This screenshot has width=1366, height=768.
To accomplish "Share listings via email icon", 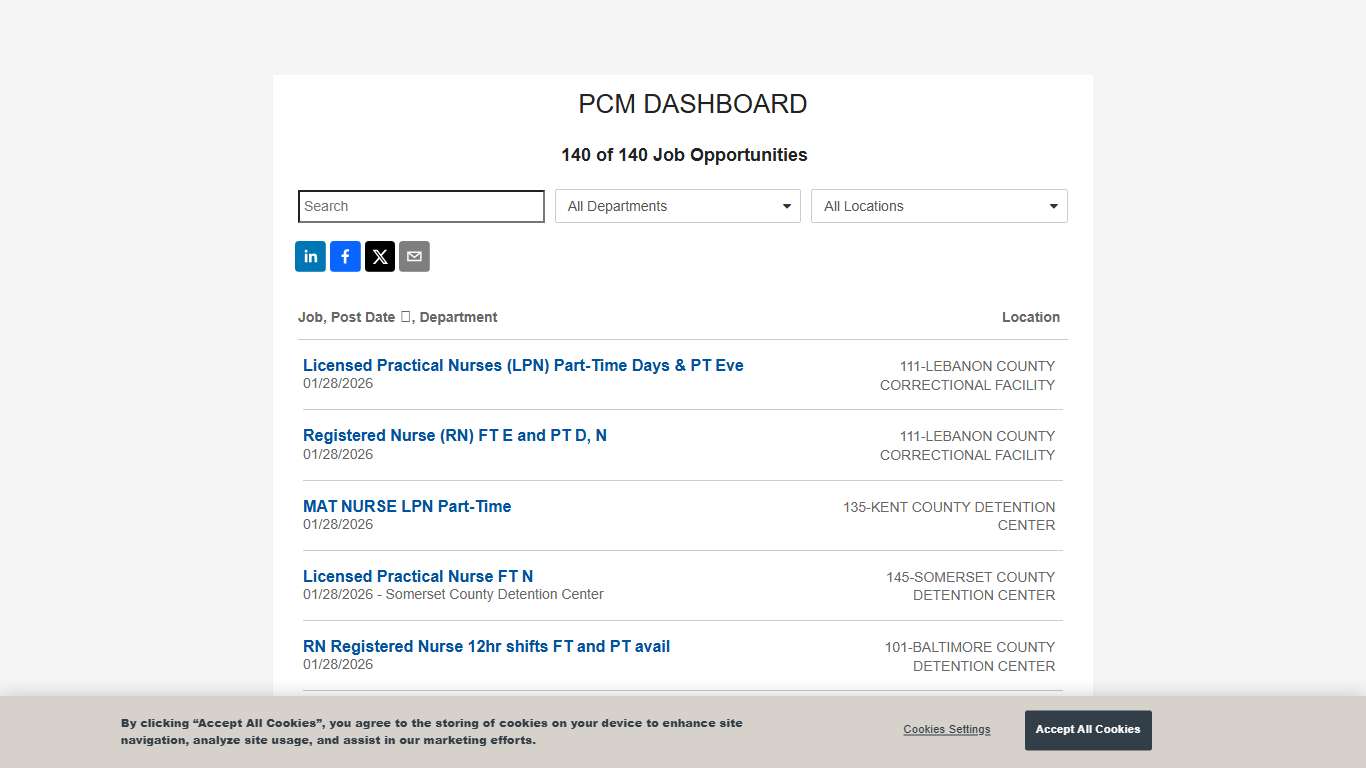I will [414, 256].
